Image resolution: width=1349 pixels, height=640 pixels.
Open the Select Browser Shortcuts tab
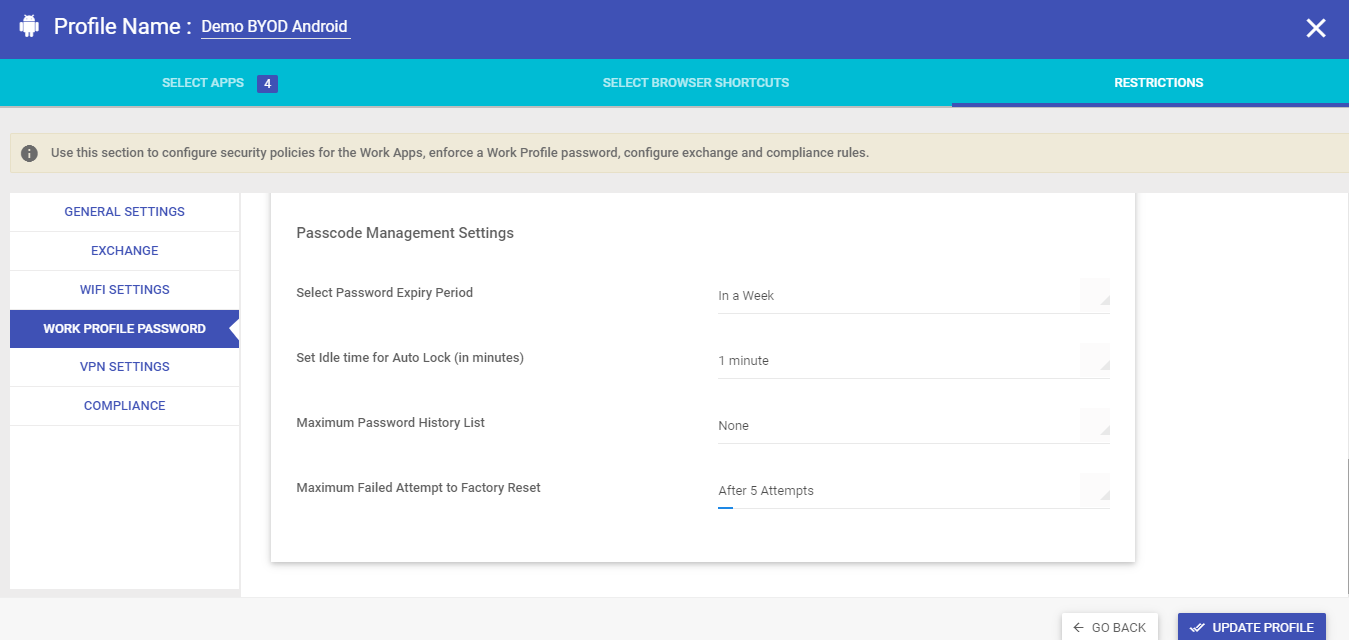click(696, 83)
